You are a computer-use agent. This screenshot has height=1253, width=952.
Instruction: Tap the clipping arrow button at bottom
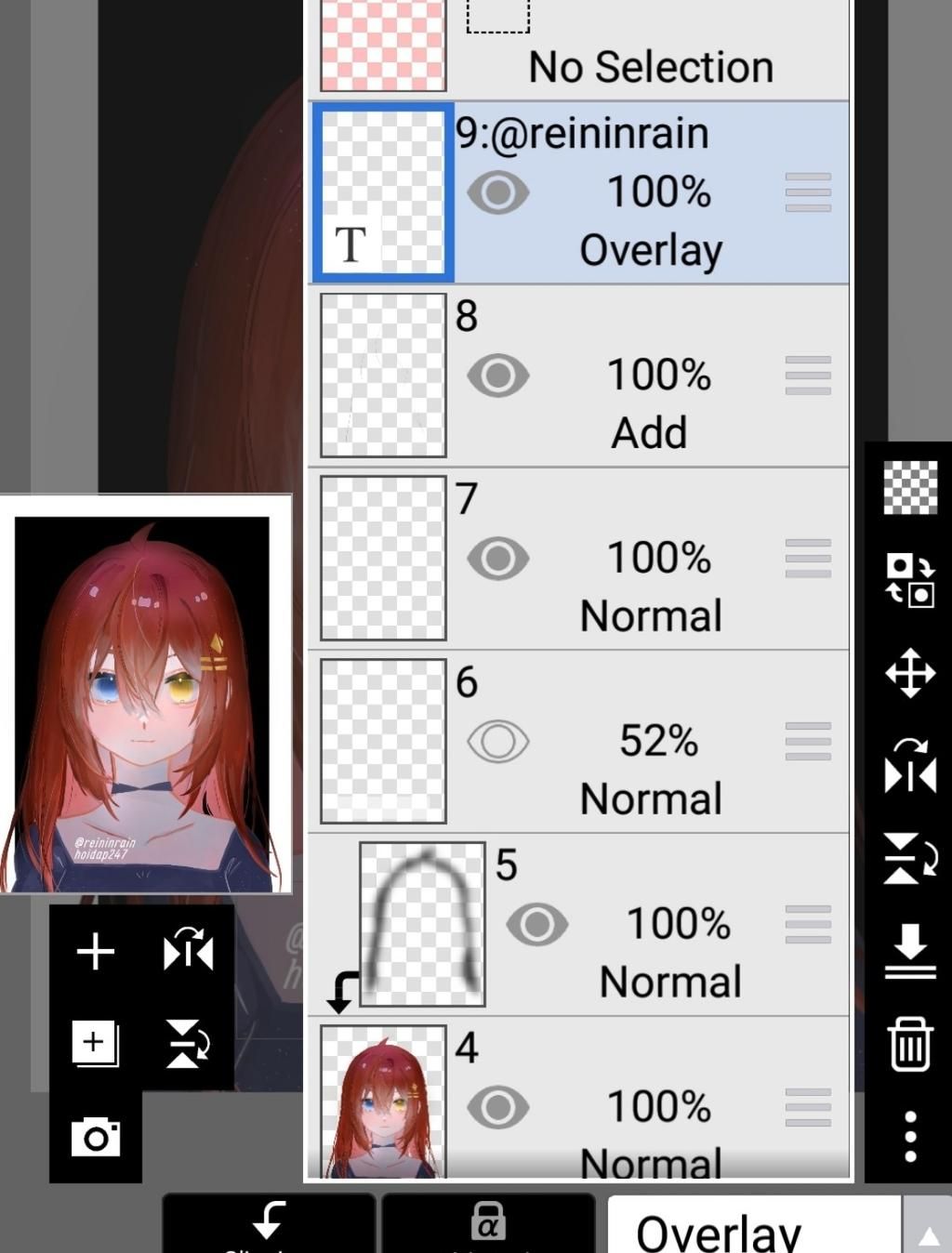pos(270,1223)
